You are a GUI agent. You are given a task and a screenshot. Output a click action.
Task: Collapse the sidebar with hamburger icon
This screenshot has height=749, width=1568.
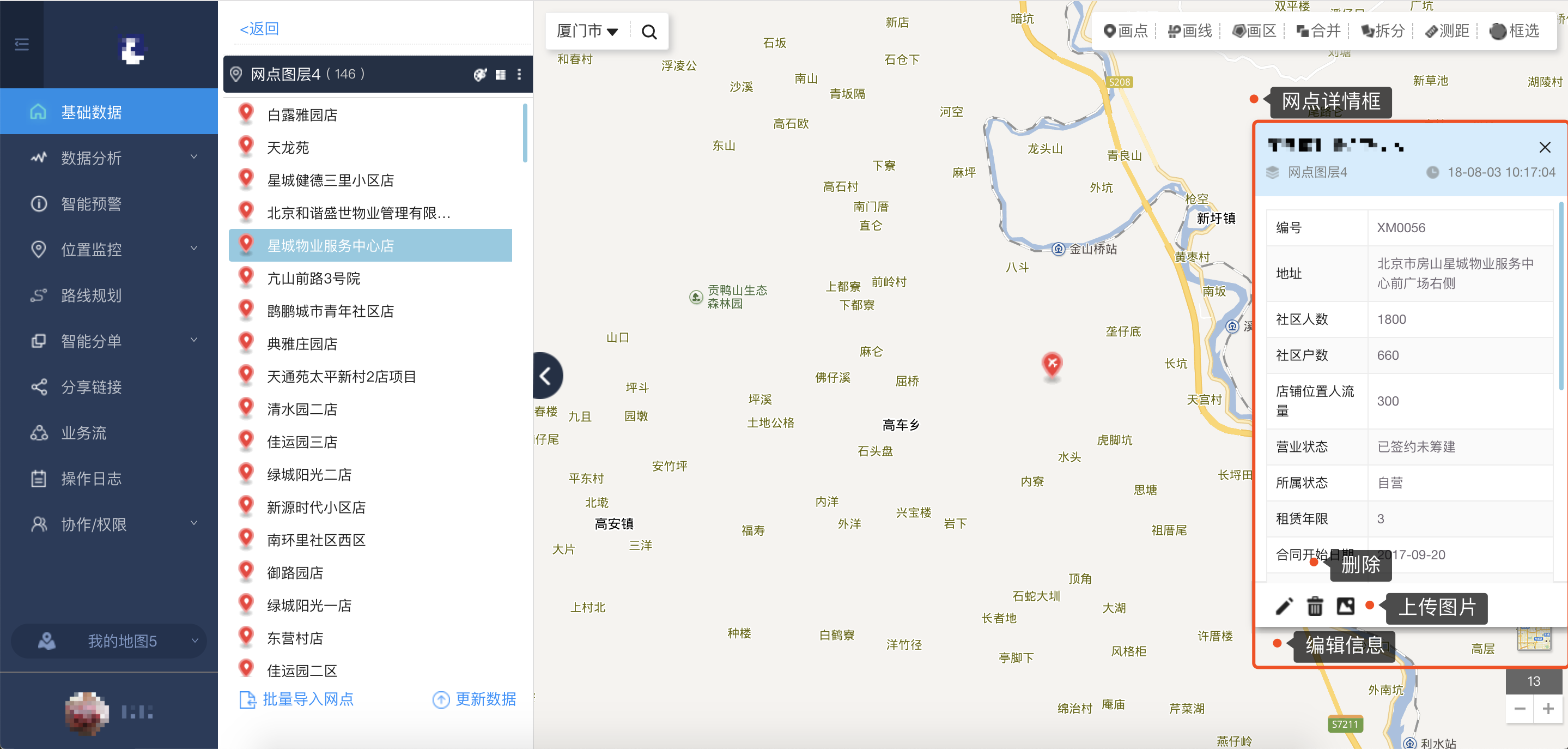click(22, 44)
